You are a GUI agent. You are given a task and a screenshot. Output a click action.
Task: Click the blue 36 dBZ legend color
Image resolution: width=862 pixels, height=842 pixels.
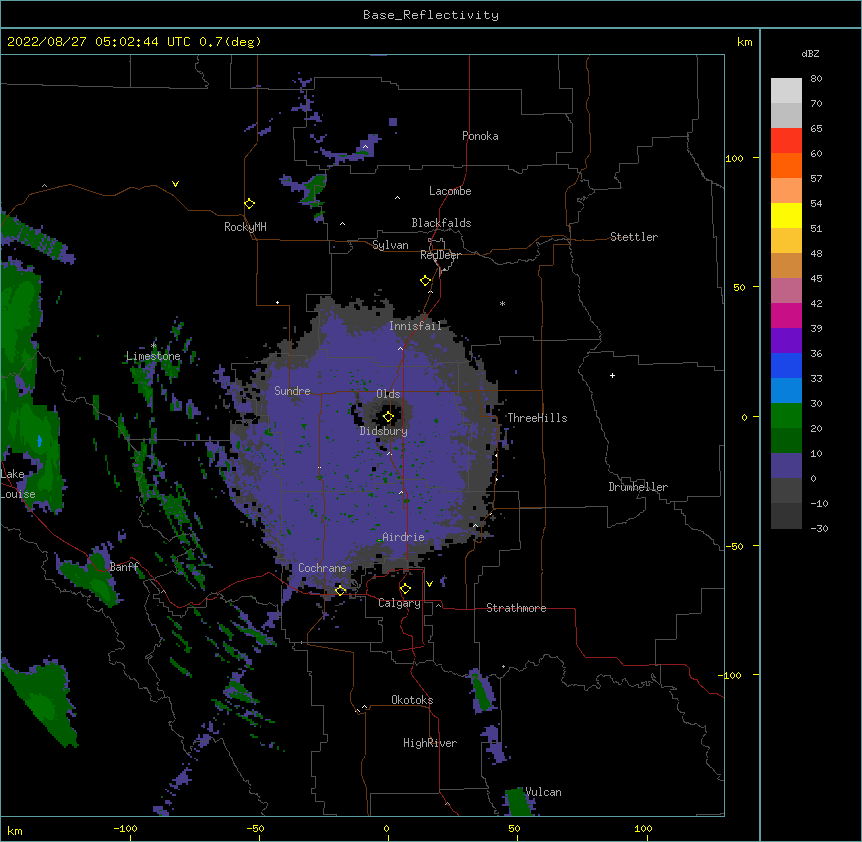coord(786,365)
